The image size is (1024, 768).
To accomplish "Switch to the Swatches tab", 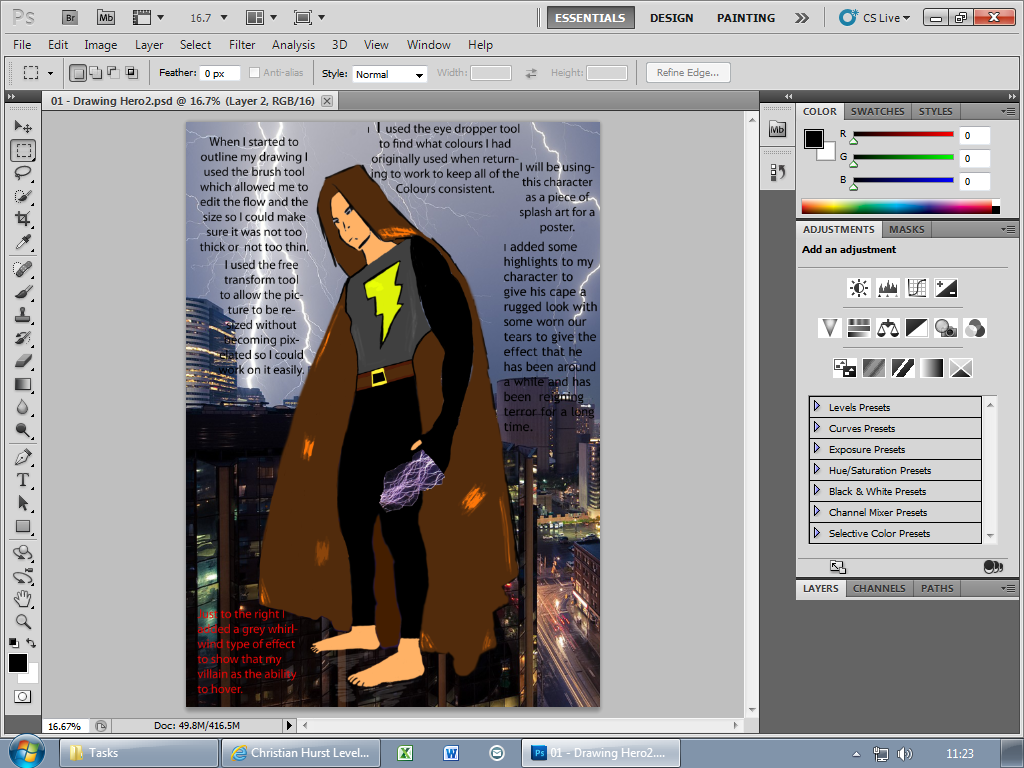I will (x=877, y=111).
